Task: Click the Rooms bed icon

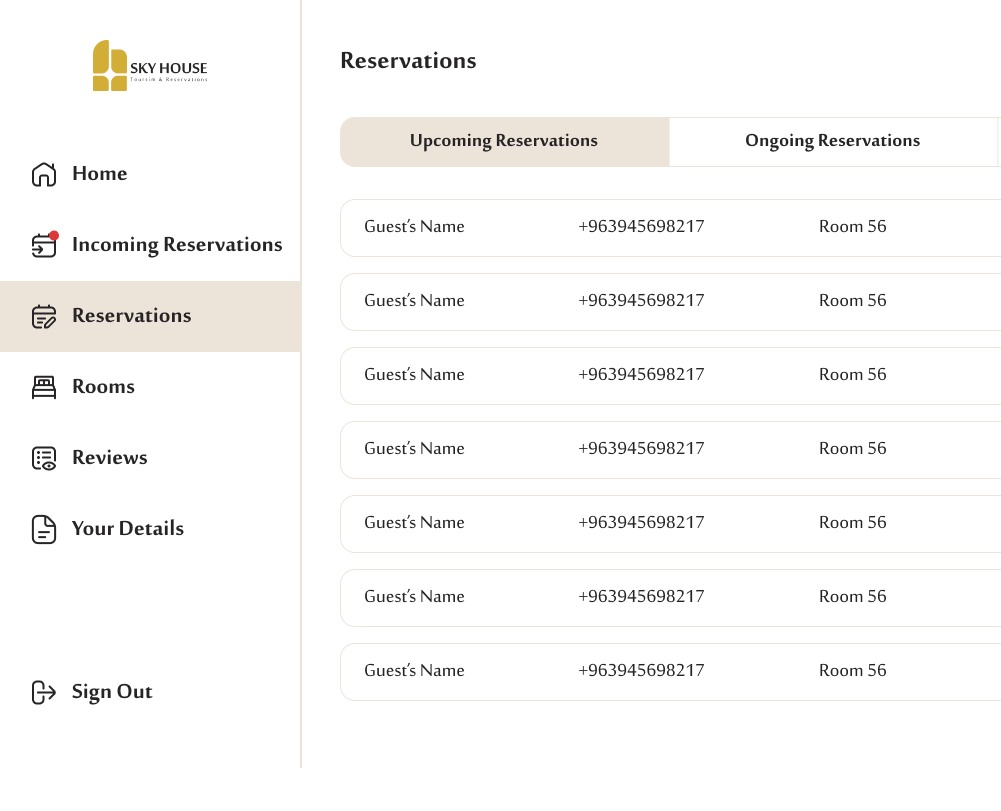Action: tap(44, 388)
